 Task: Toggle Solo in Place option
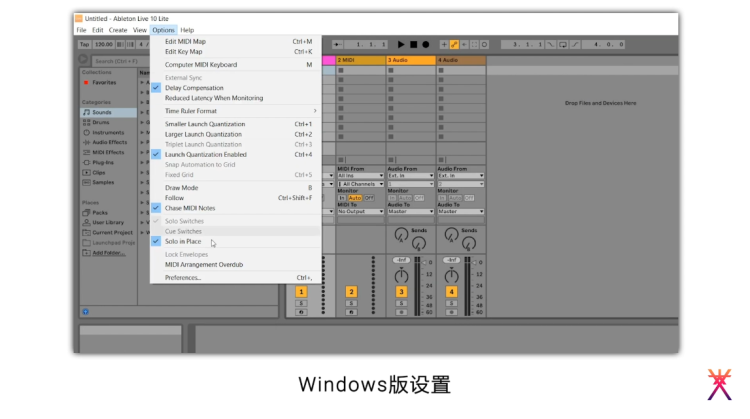pos(235,242)
